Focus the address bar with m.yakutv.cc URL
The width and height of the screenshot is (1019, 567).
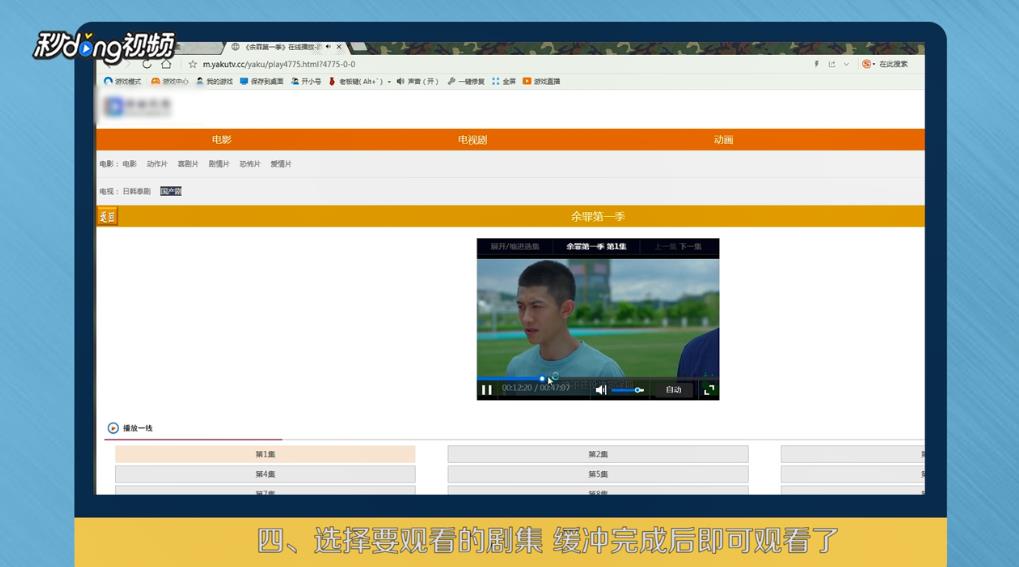(279, 64)
